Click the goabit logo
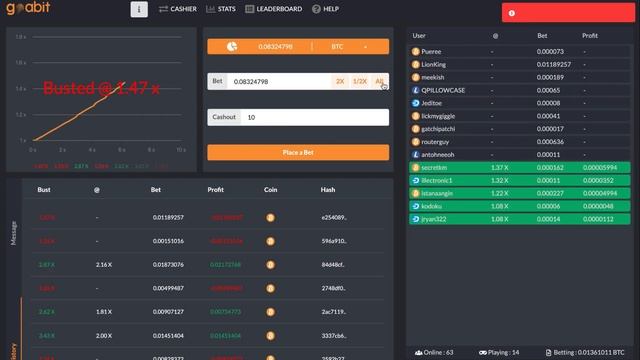 pyautogui.click(x=28, y=7)
